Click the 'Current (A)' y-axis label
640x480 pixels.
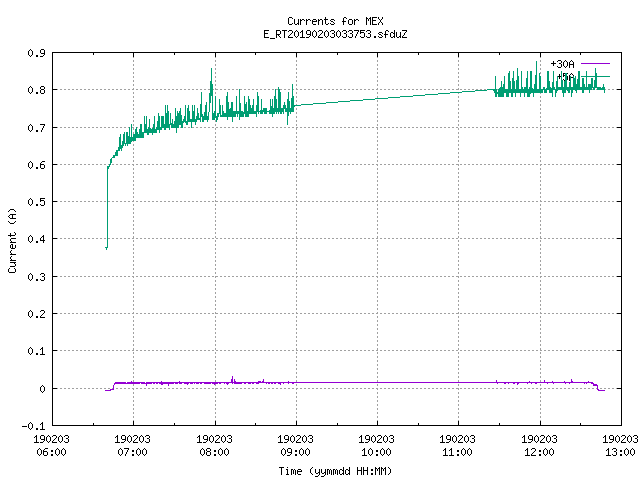pyautogui.click(x=12, y=241)
